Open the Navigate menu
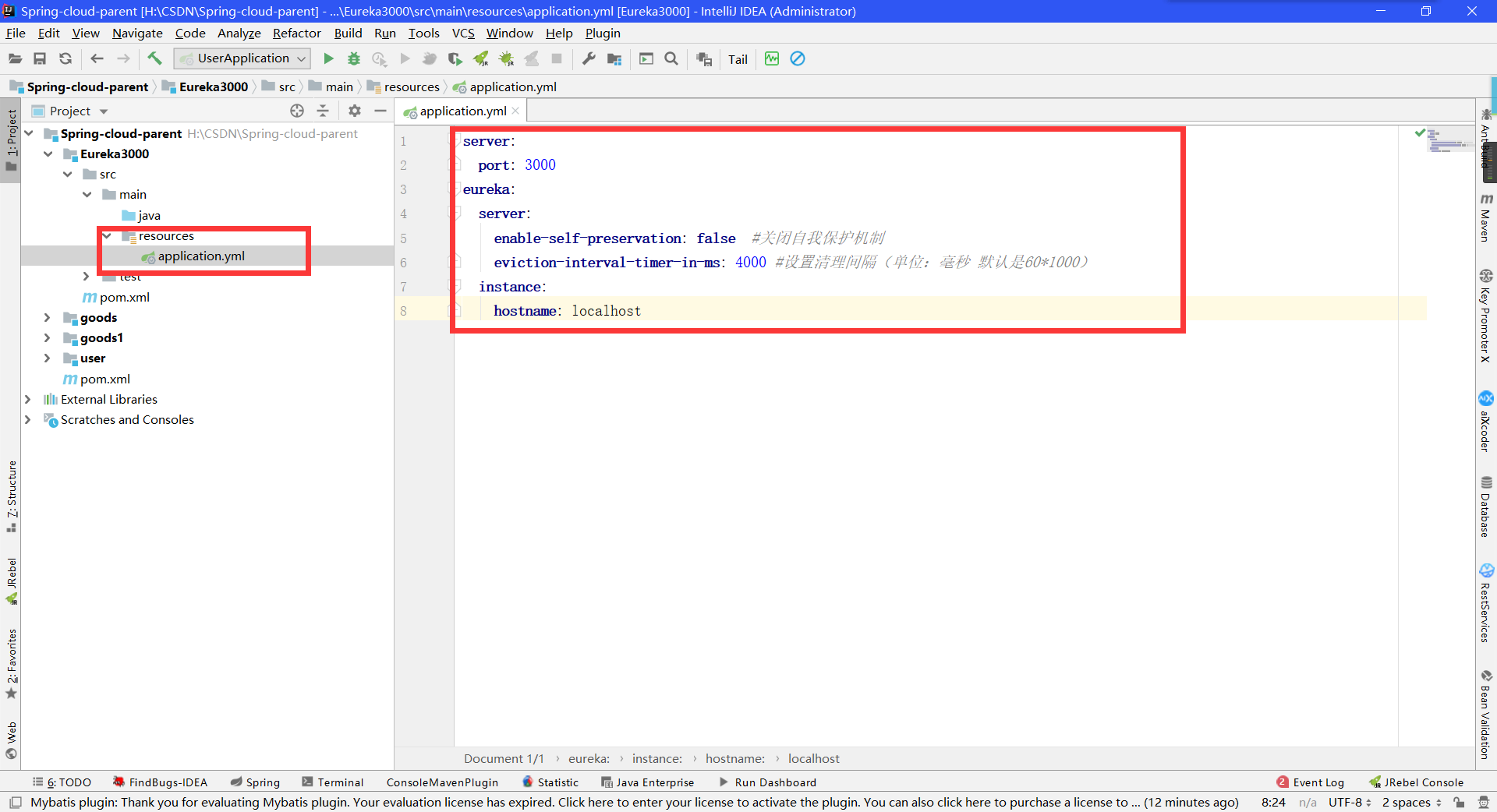1497x812 pixels. coord(137,33)
